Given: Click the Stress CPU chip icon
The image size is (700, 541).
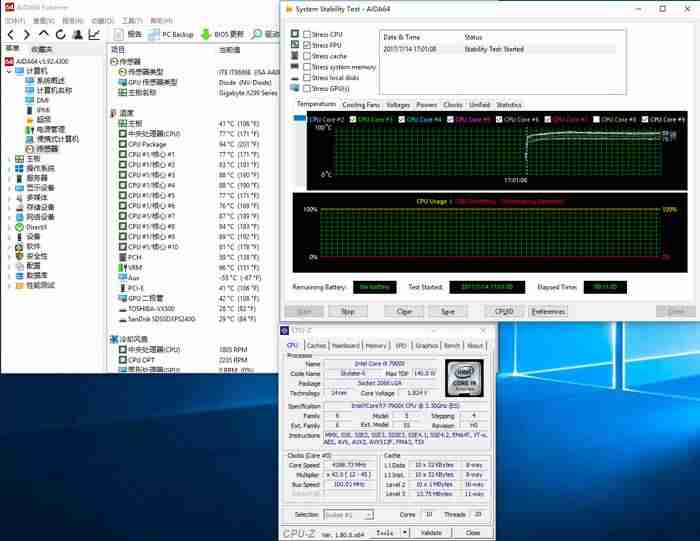Looking at the screenshot, I should click(295, 34).
